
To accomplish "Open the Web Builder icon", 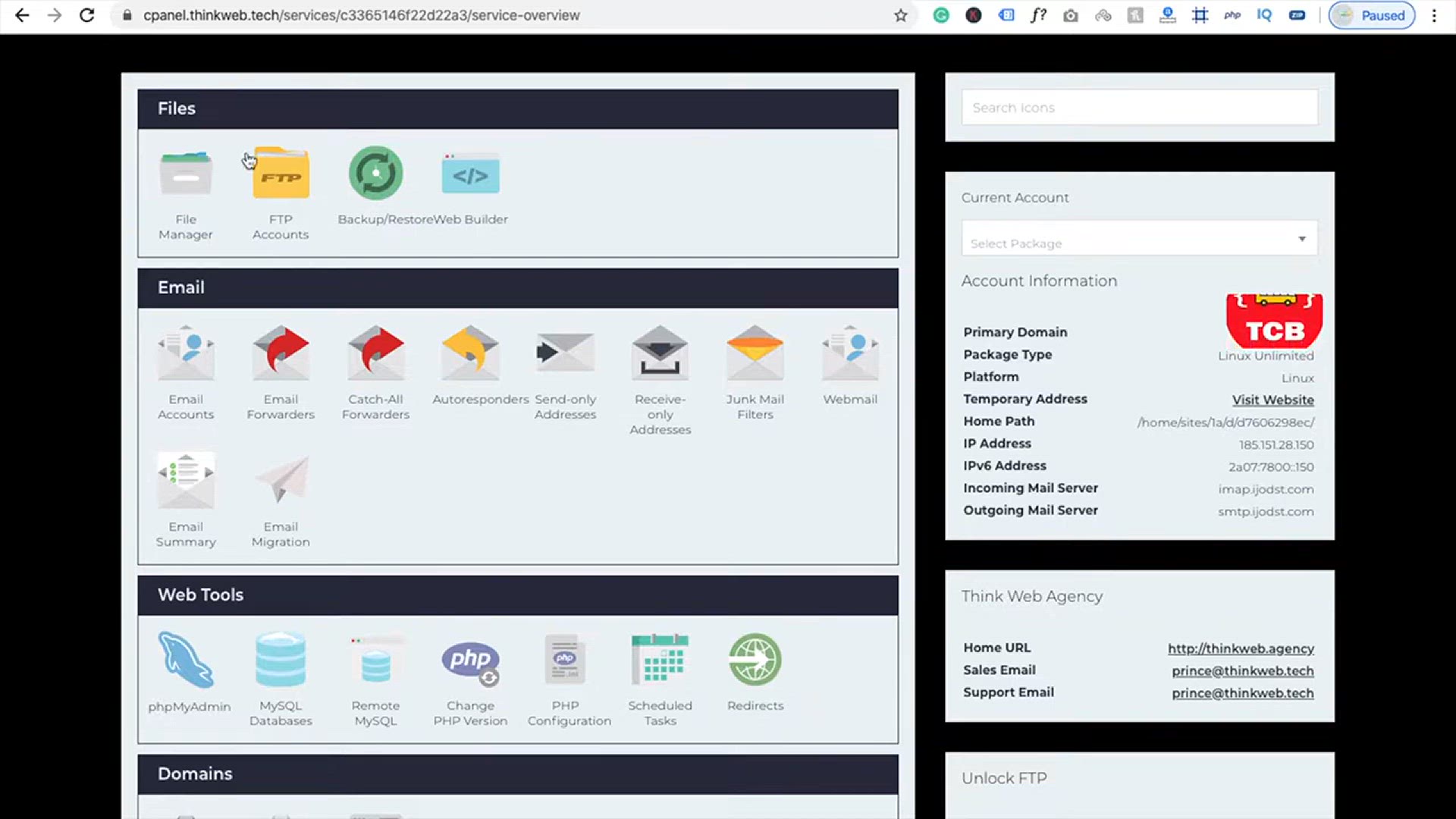I will 470,174.
